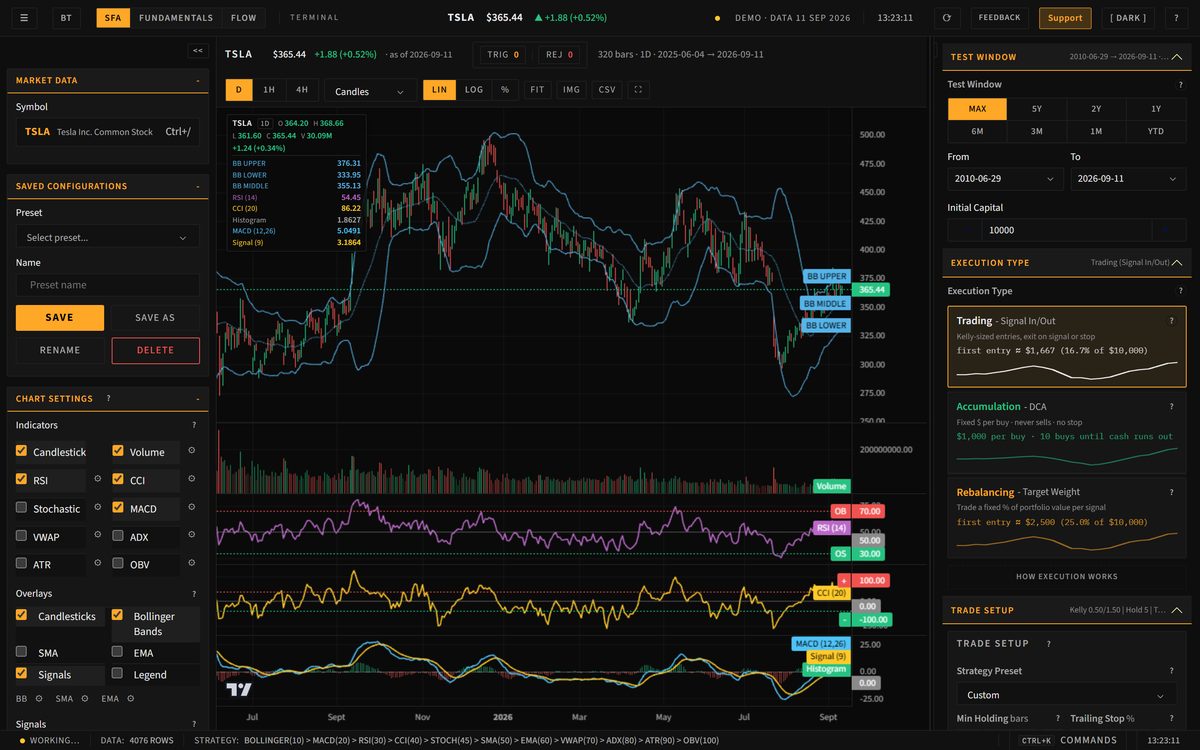
Task: Open the Select preset dropdown
Action: [x=107, y=237]
